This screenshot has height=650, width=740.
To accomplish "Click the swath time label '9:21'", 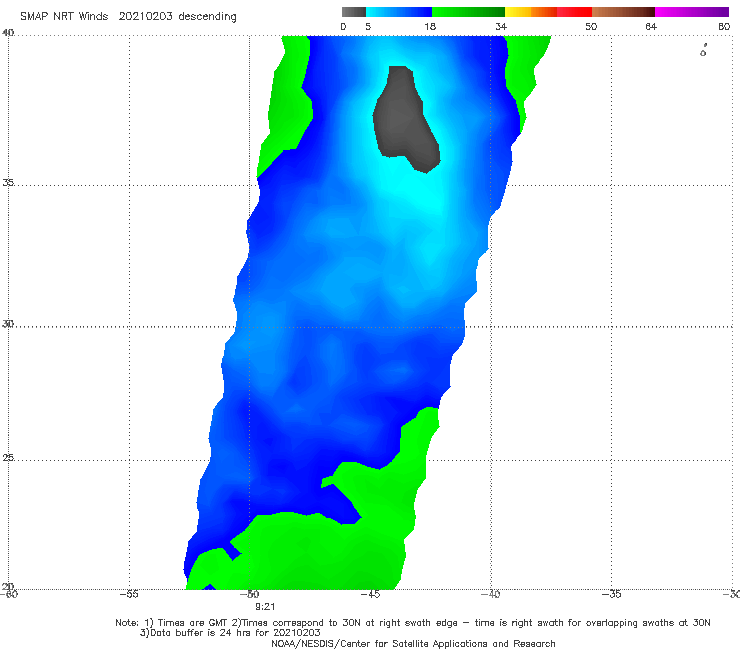I will (265, 607).
